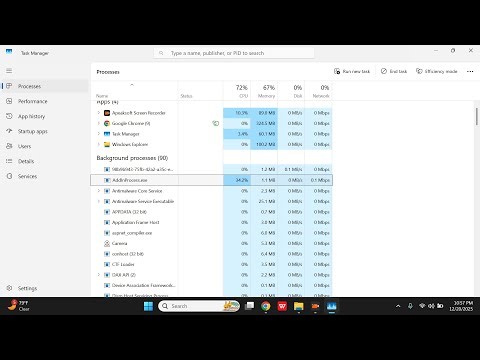The image size is (480, 360).
Task: Go to Startup apps page
Action: [45, 131]
